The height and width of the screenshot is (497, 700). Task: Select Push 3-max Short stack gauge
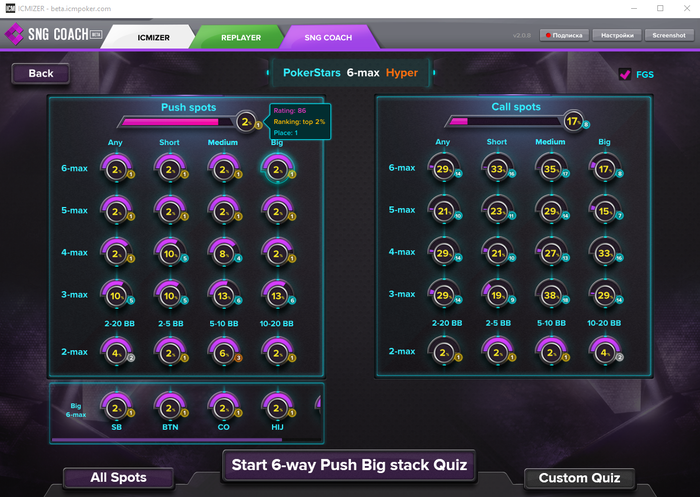pyautogui.click(x=171, y=295)
